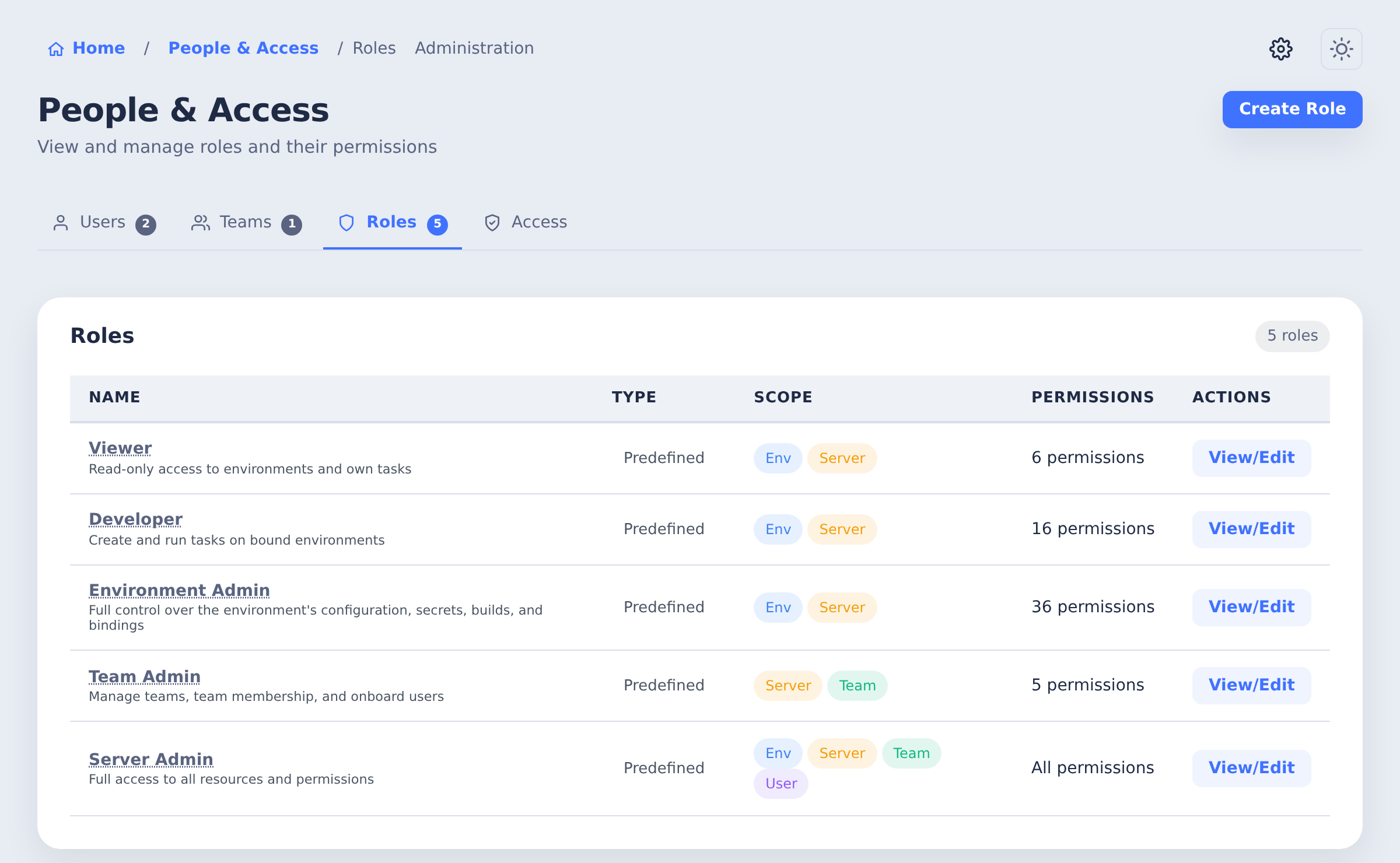The image size is (1400, 863).
Task: Click 'Predefined' type in Environment Admin row
Action: pos(664,607)
